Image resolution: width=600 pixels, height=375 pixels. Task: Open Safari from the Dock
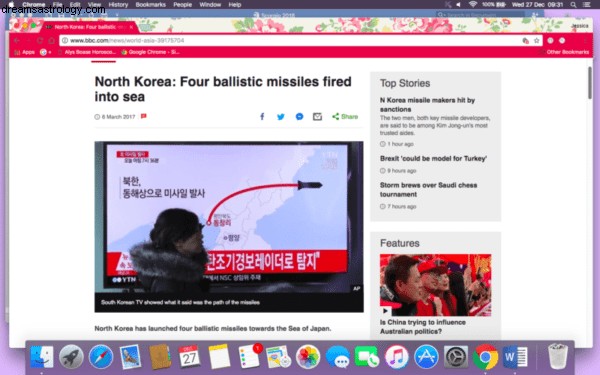[x=101, y=357]
